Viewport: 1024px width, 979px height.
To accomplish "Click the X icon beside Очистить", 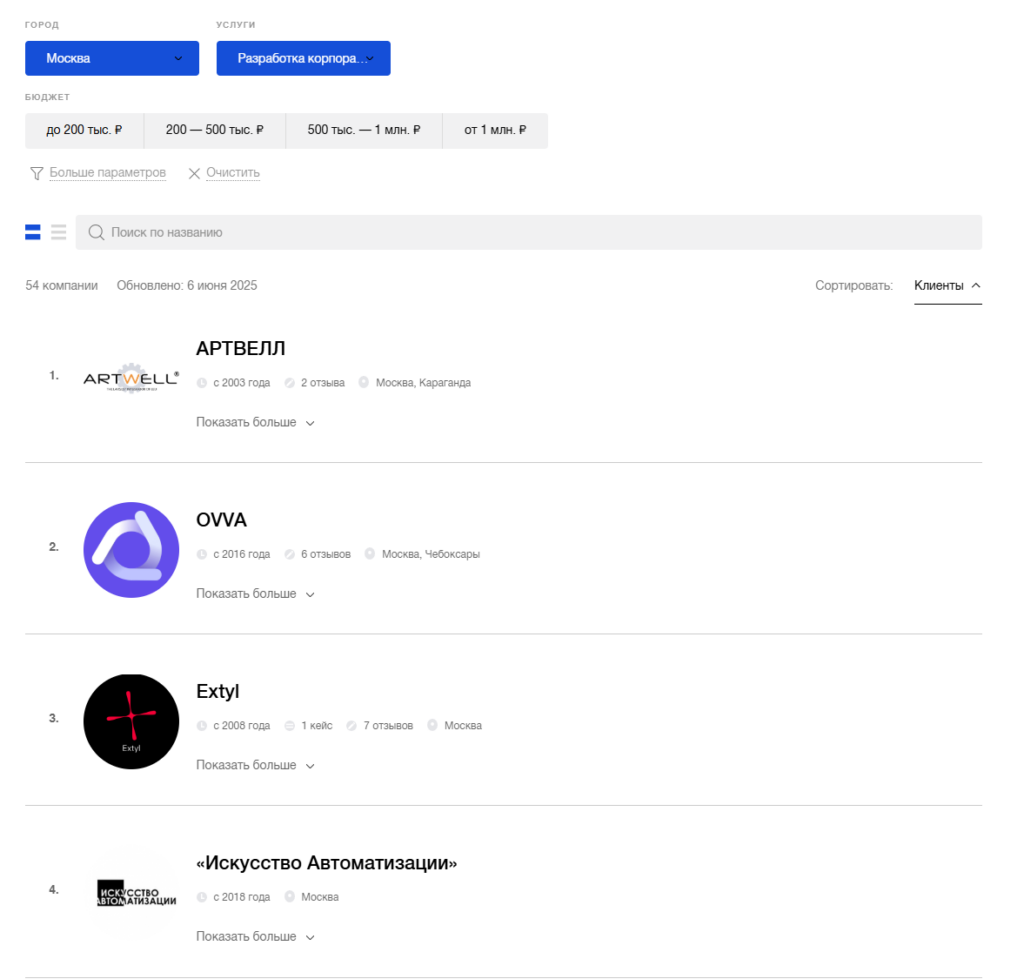I will click(194, 173).
